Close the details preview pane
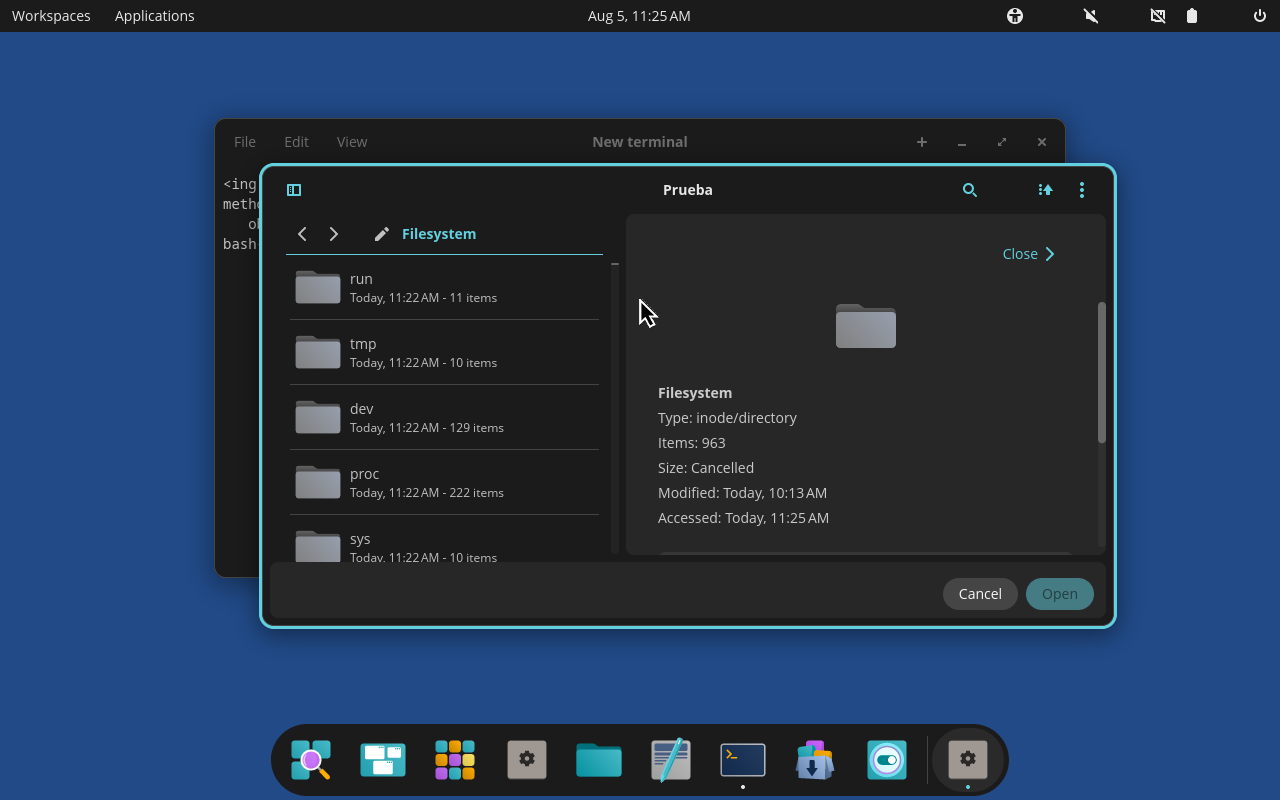This screenshot has width=1280, height=800. [x=1029, y=254]
